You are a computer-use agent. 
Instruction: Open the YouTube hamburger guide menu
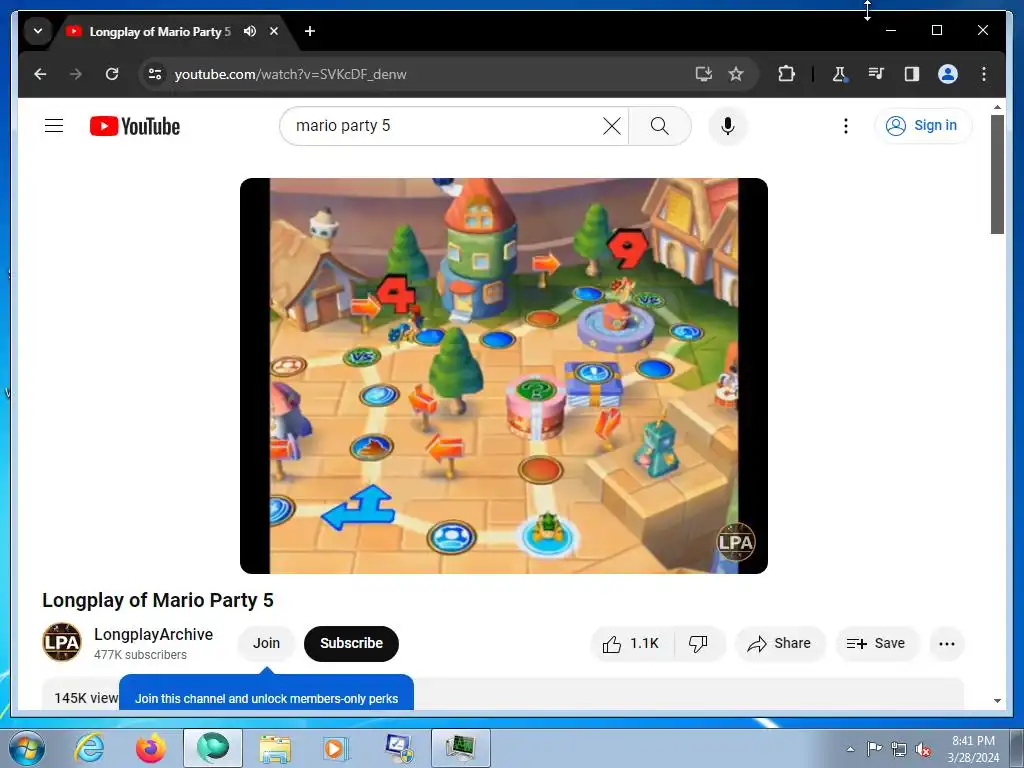pos(54,125)
